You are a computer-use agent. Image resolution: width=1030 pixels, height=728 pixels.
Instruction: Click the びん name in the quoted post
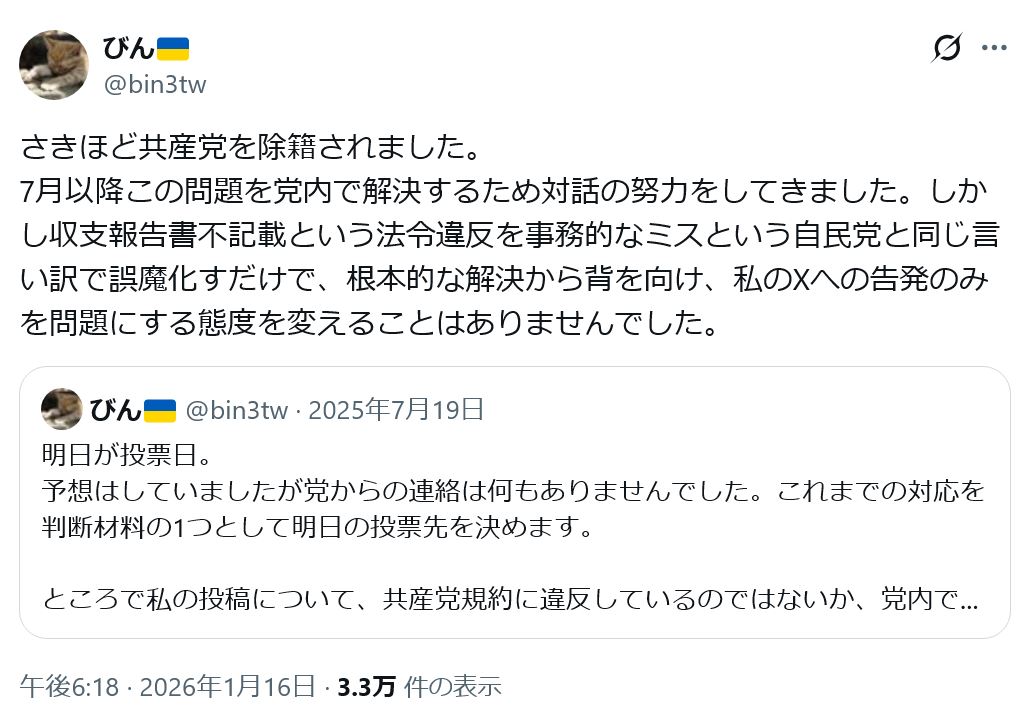pos(116,410)
